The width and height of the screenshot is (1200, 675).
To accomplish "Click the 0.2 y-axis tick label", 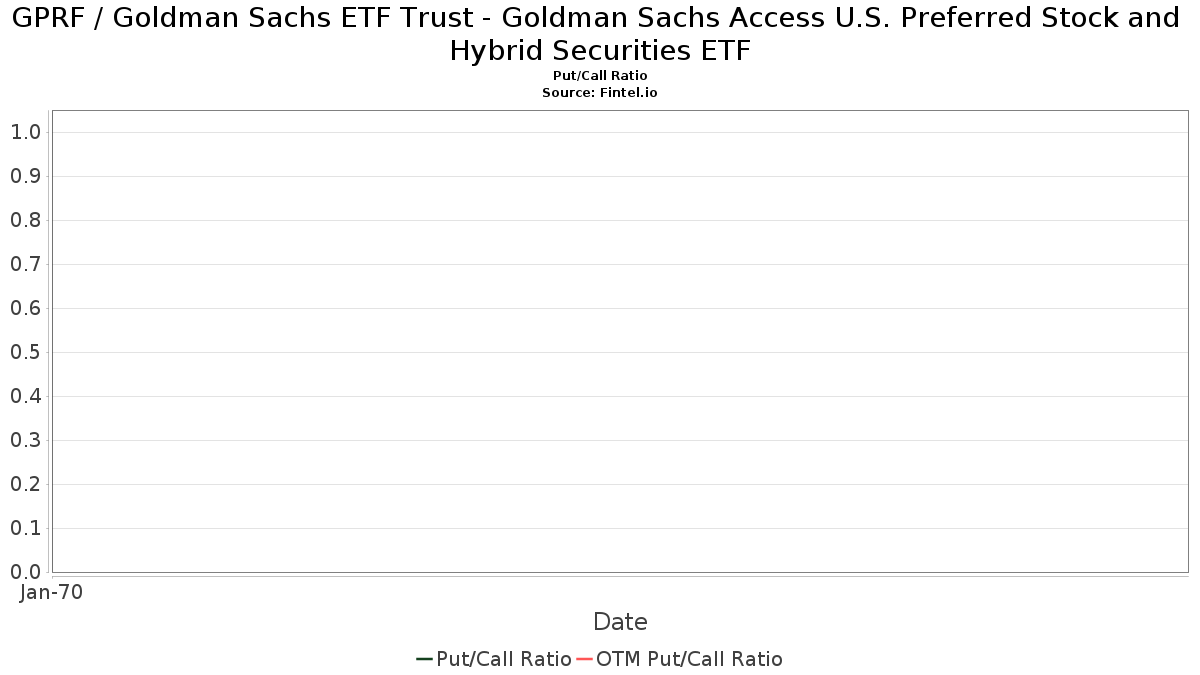I will coord(25,484).
